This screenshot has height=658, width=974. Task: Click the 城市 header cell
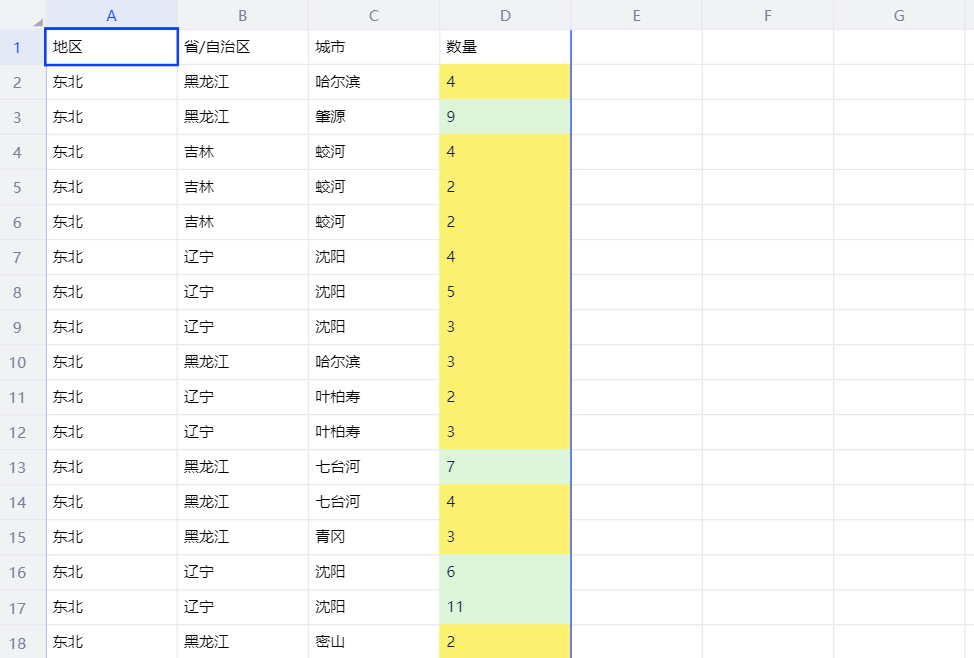point(373,47)
